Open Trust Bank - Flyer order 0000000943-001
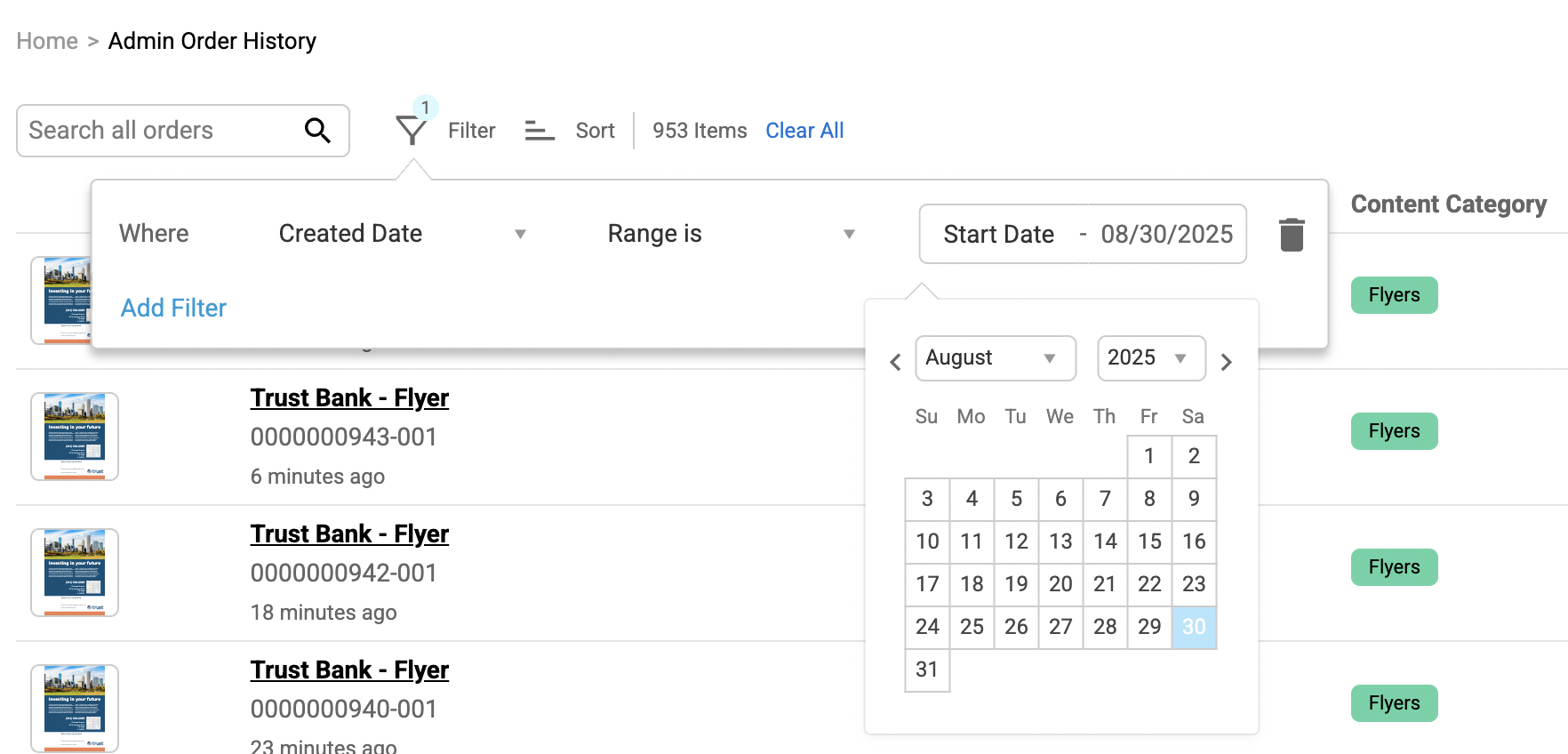This screenshot has height=754, width=1568. tap(348, 397)
